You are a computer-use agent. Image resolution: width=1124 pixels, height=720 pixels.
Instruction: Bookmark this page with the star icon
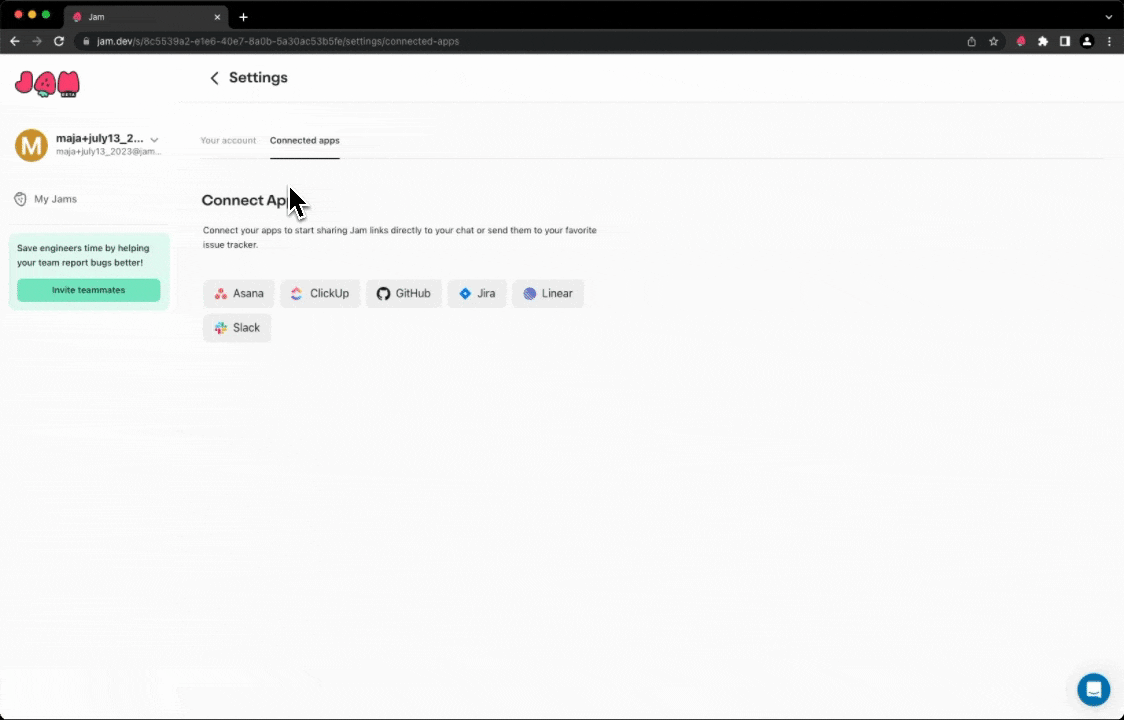click(993, 41)
